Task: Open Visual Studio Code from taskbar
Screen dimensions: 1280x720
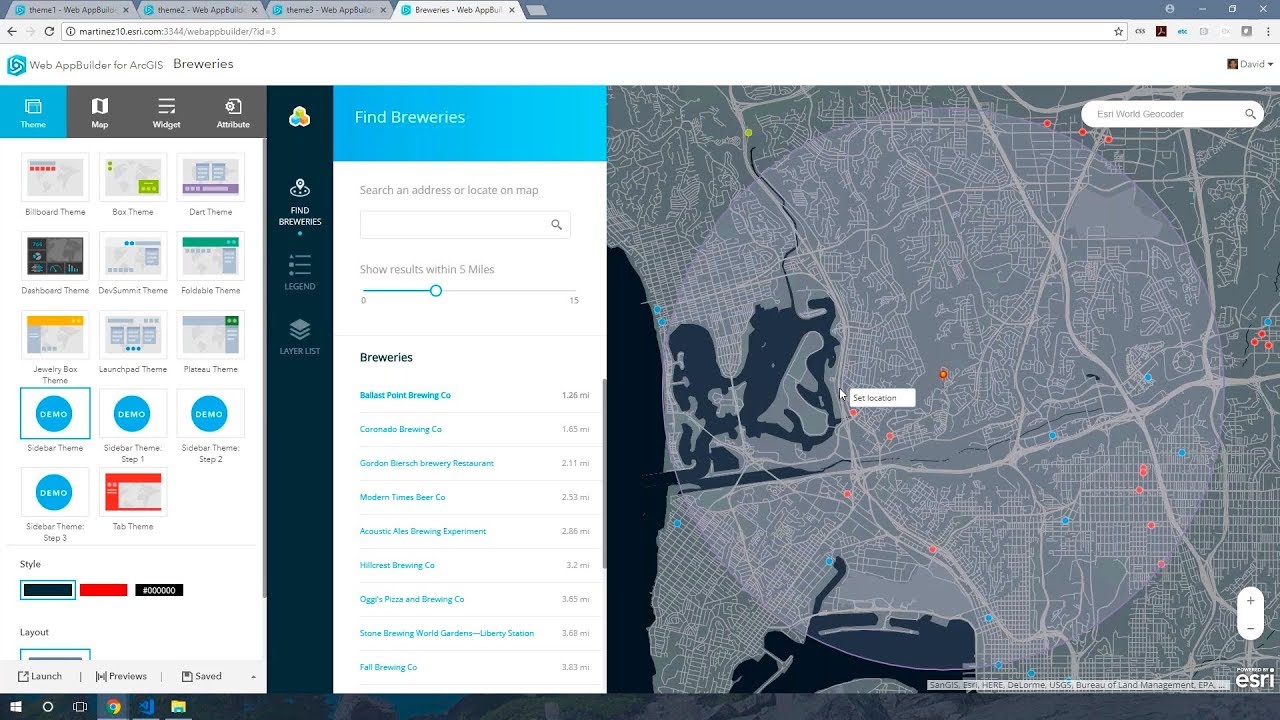Action: 146,707
